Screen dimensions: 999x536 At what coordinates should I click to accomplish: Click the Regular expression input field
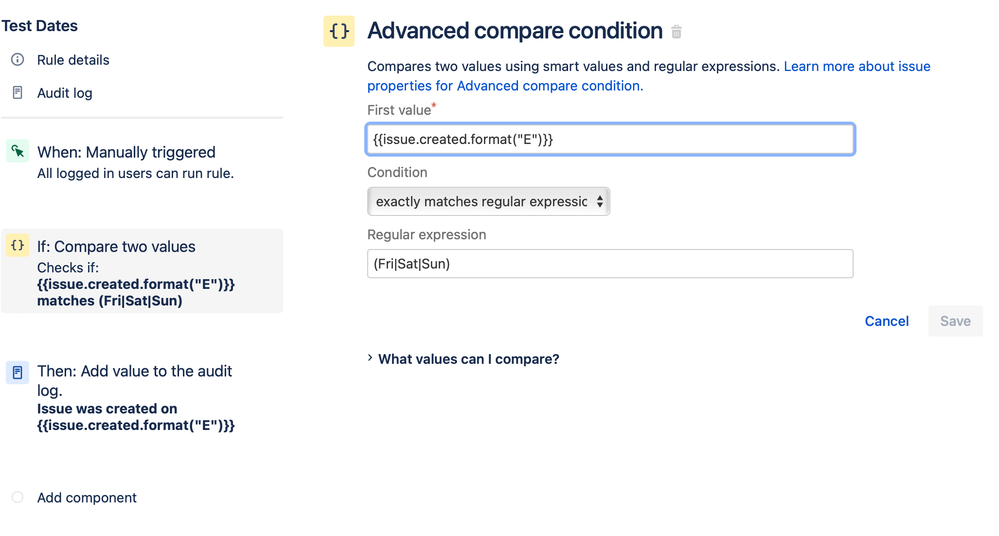[609, 264]
